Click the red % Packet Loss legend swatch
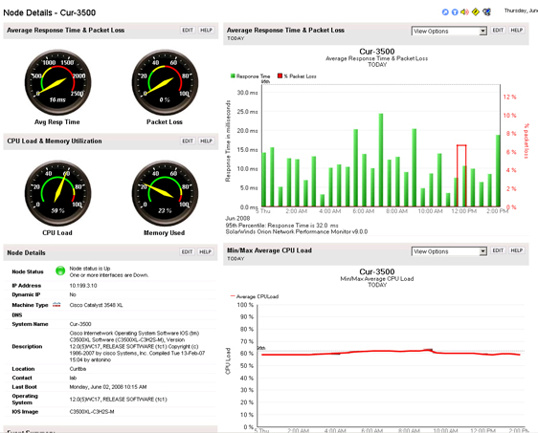Viewport: 538px width, 433px height. point(280,76)
